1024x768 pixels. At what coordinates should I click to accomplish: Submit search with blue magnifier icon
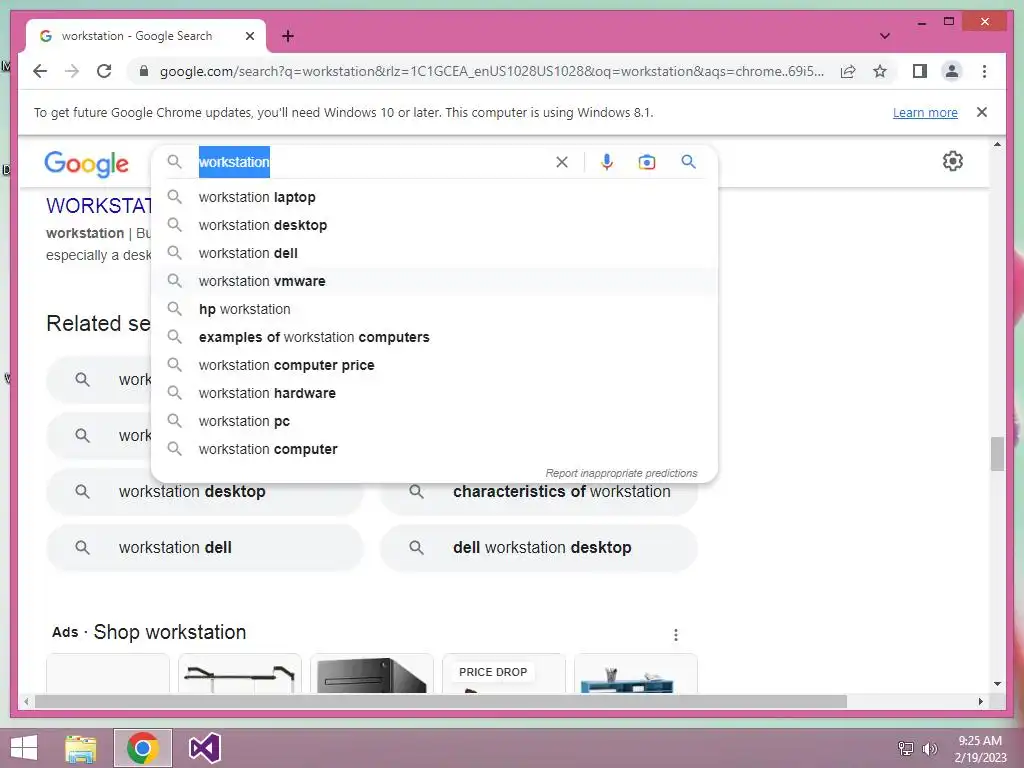click(688, 161)
